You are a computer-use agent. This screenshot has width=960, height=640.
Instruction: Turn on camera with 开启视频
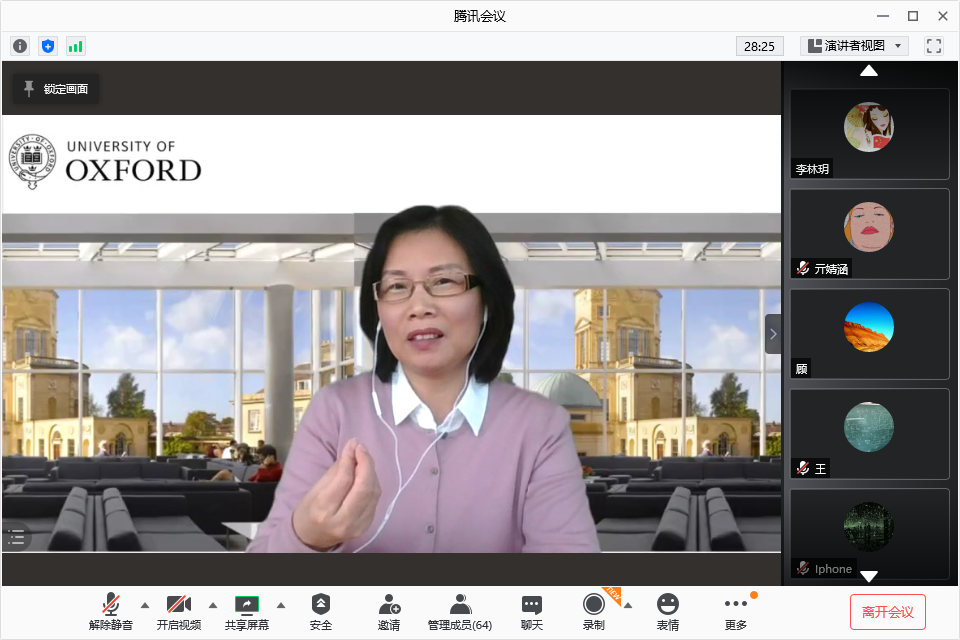tap(179, 611)
